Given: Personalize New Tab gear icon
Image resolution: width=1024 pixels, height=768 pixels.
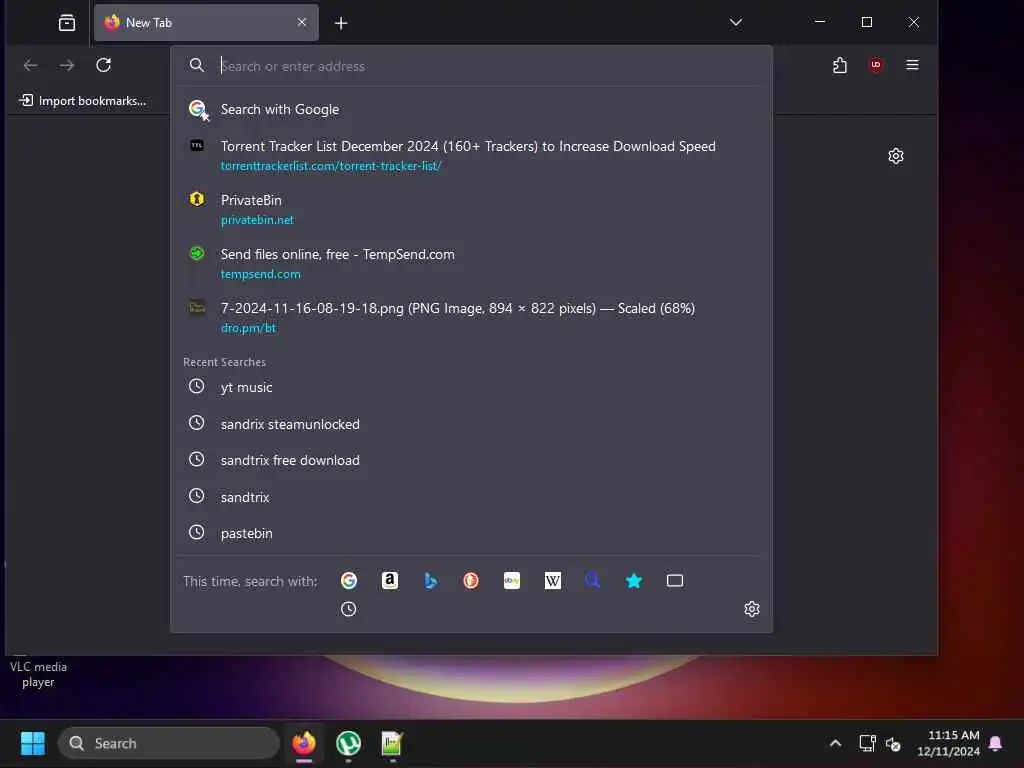Looking at the screenshot, I should tap(896, 155).
